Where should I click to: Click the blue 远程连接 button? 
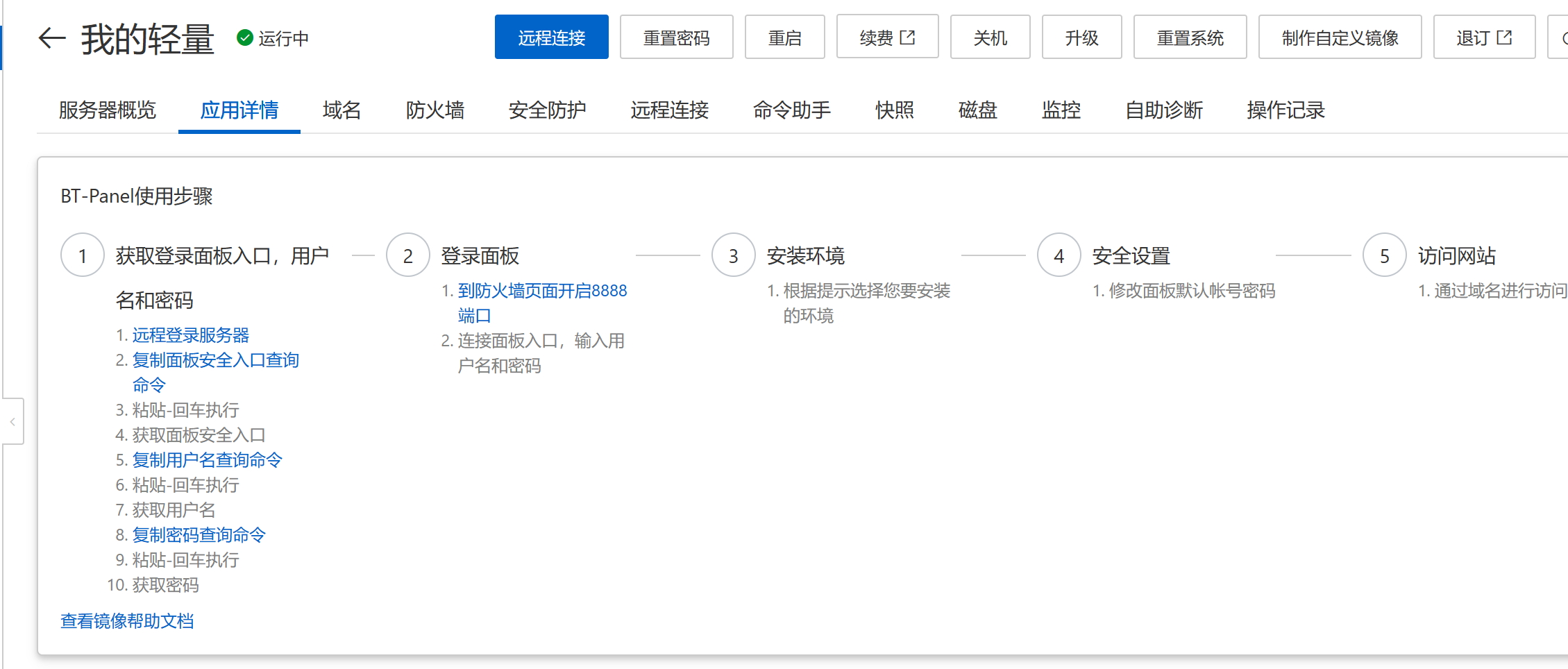tap(551, 37)
